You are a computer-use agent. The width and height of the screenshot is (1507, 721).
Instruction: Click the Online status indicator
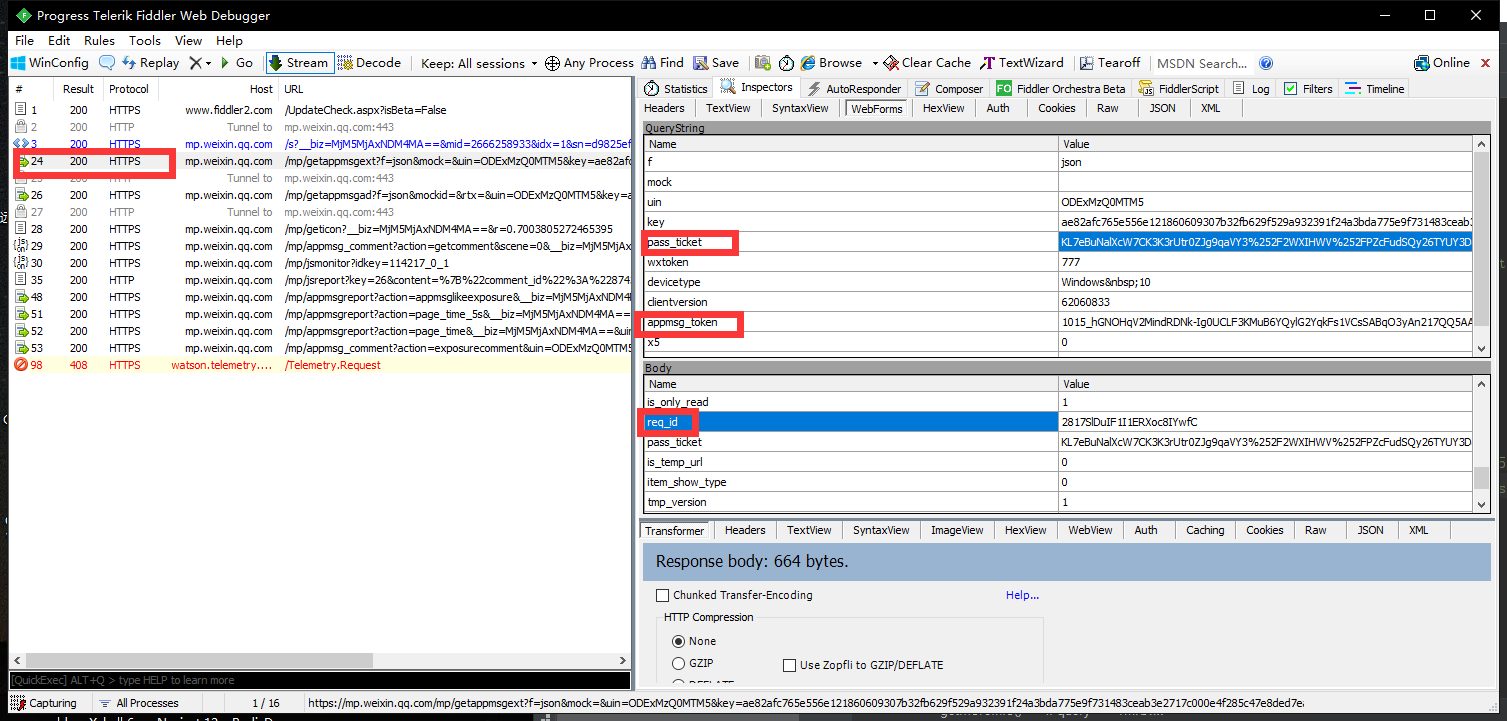1442,63
